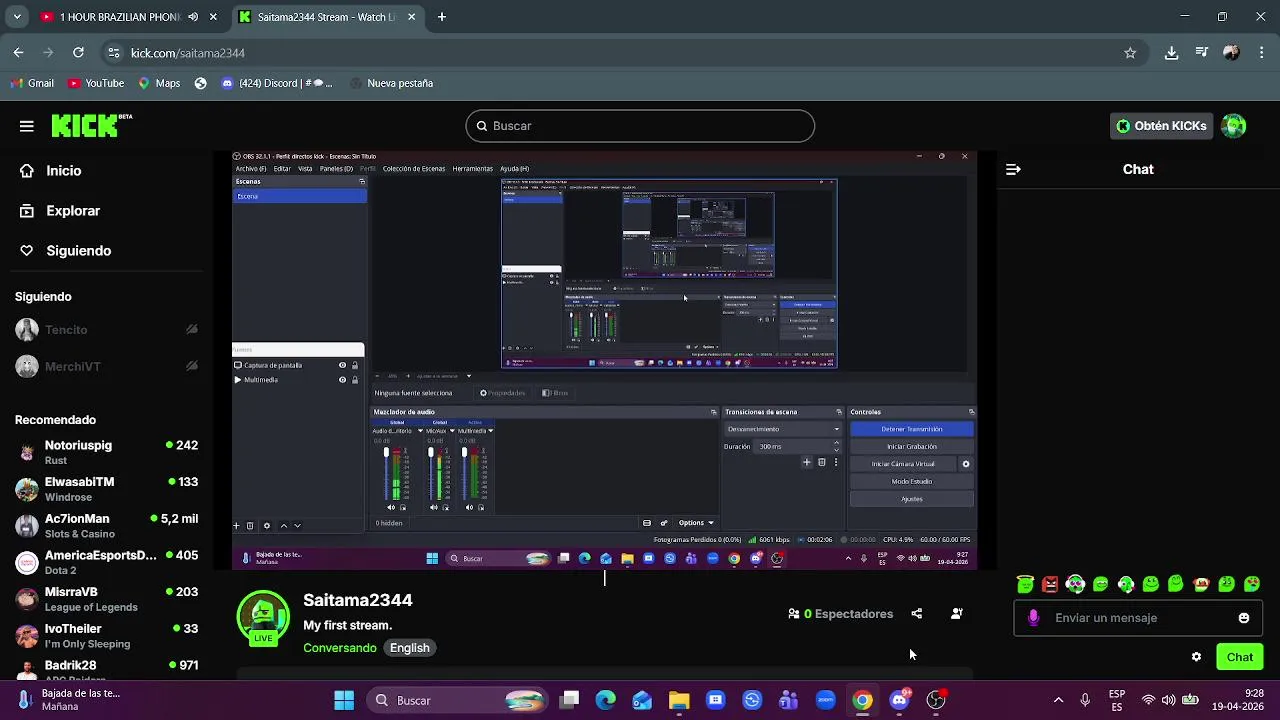
Task: Mute the YouTube phonk tab
Action: click(x=193, y=17)
